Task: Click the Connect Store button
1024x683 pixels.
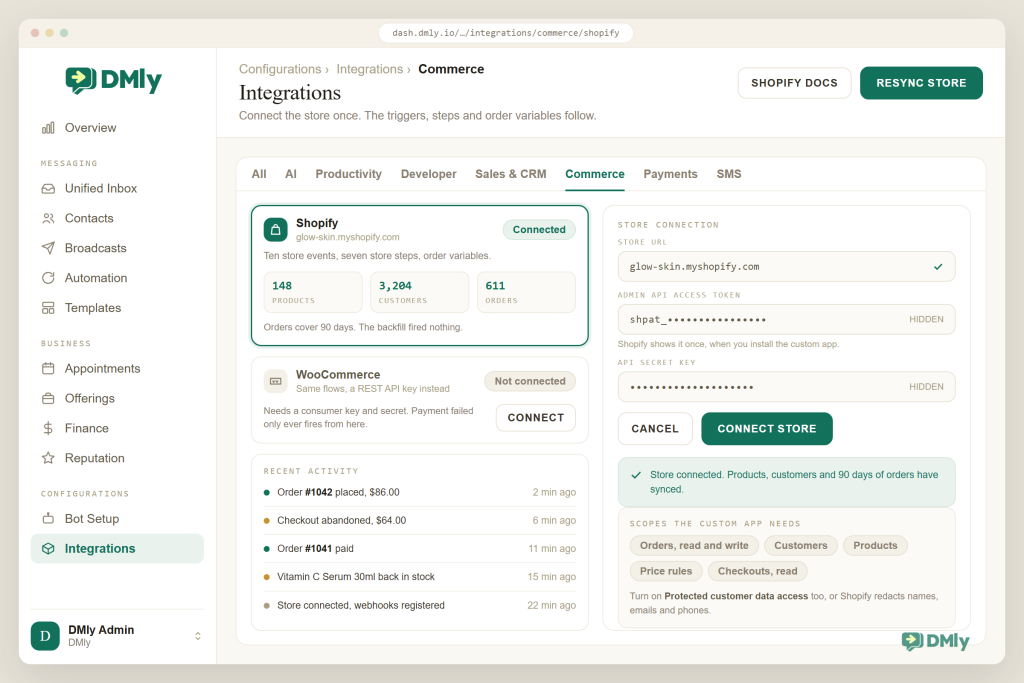Action: pos(767,429)
